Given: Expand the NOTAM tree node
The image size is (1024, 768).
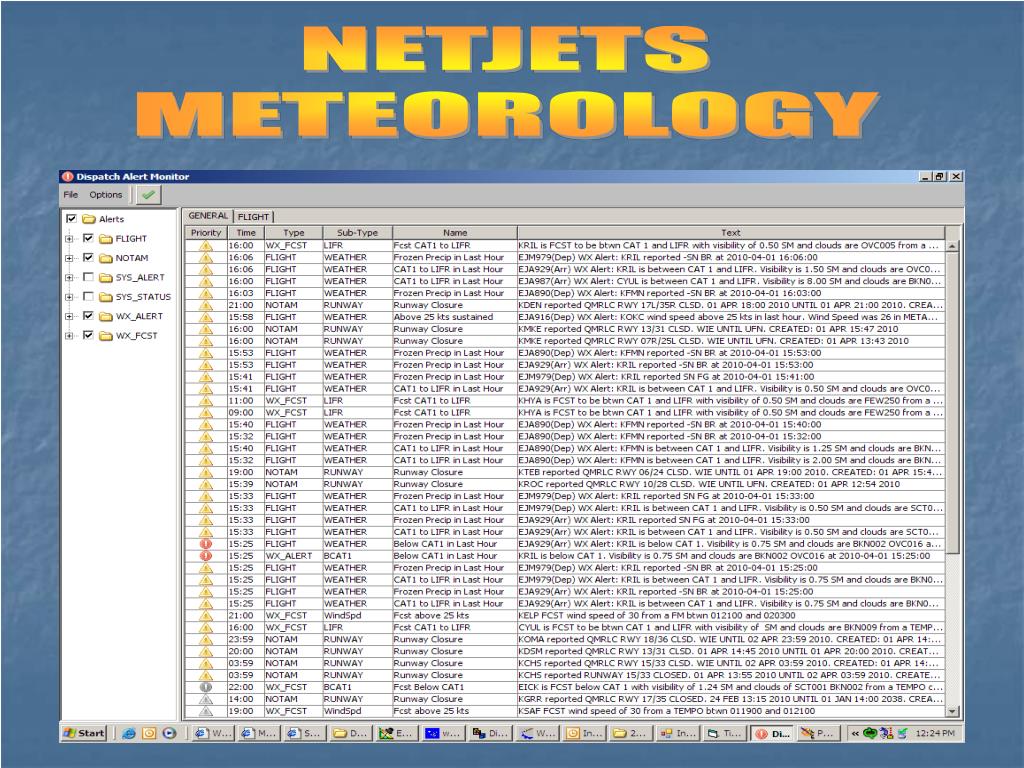Looking at the screenshot, I should click(x=69, y=258).
